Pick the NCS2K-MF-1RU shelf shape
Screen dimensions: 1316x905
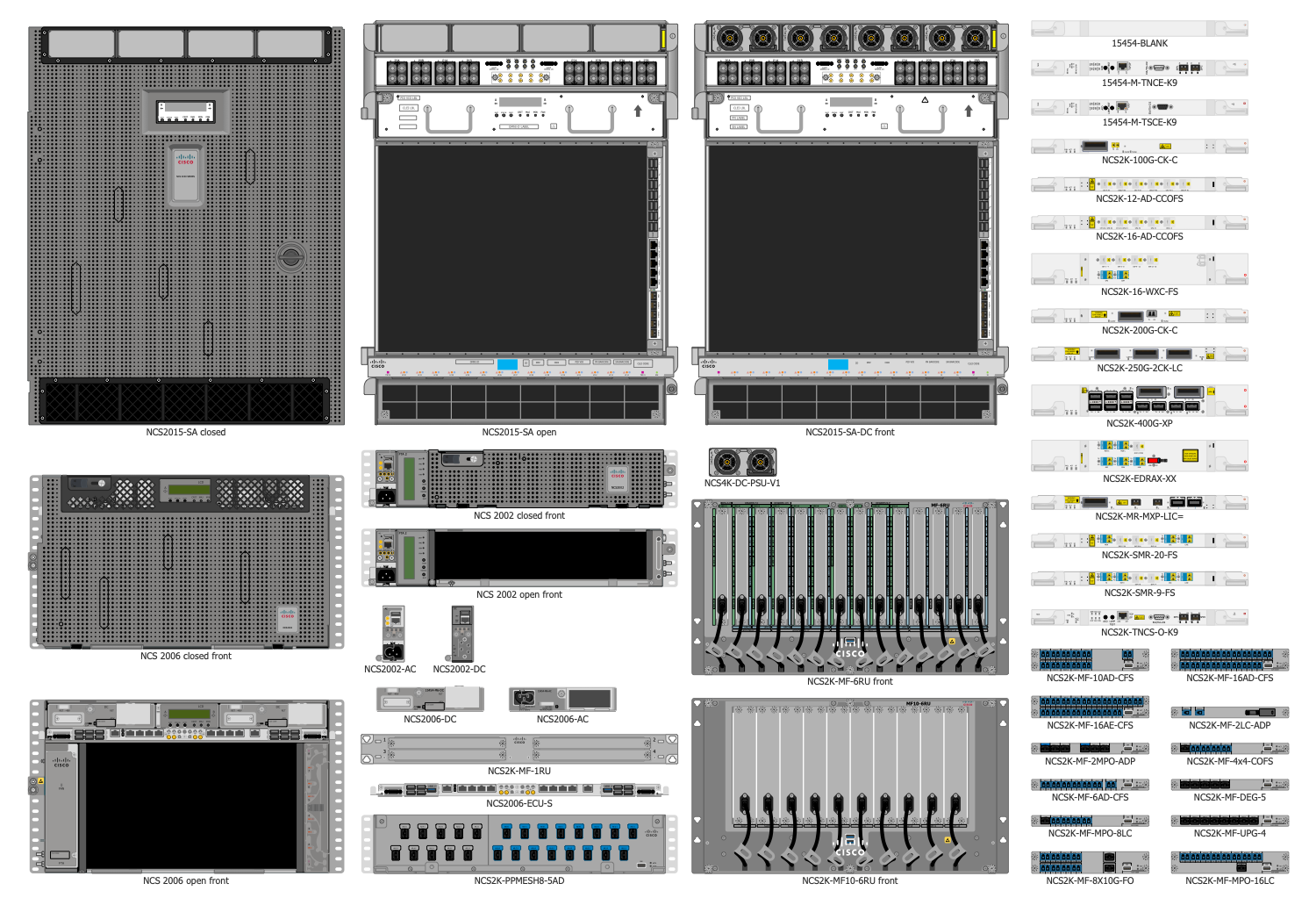[x=519, y=750]
